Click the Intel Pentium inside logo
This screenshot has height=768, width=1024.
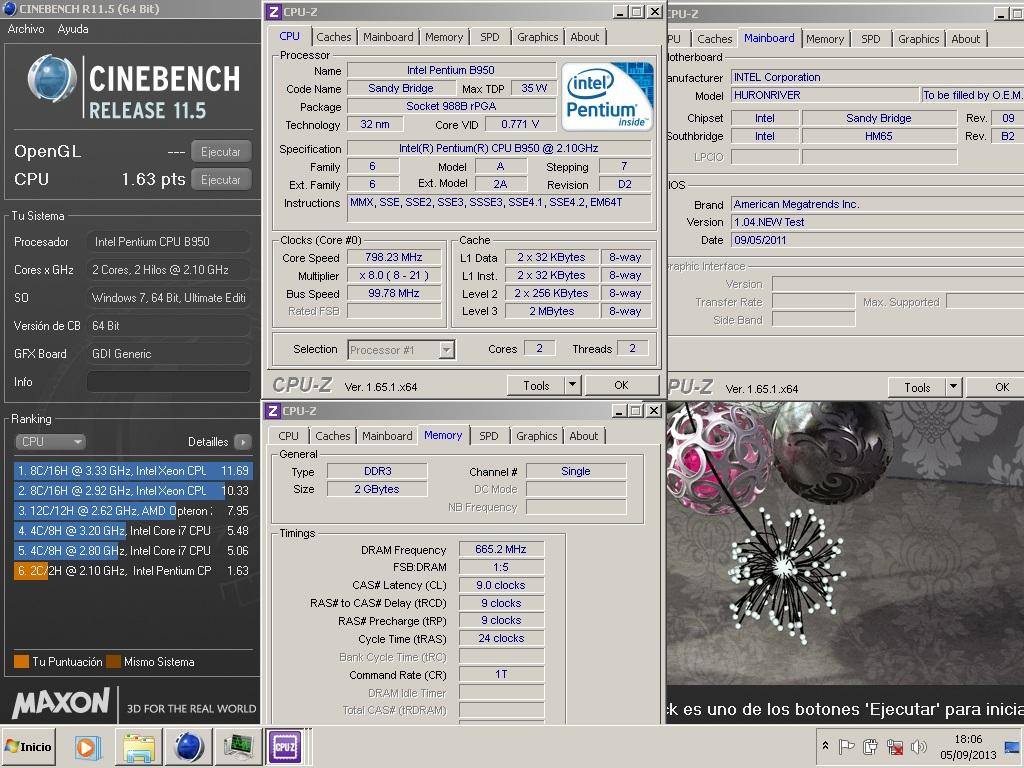607,97
